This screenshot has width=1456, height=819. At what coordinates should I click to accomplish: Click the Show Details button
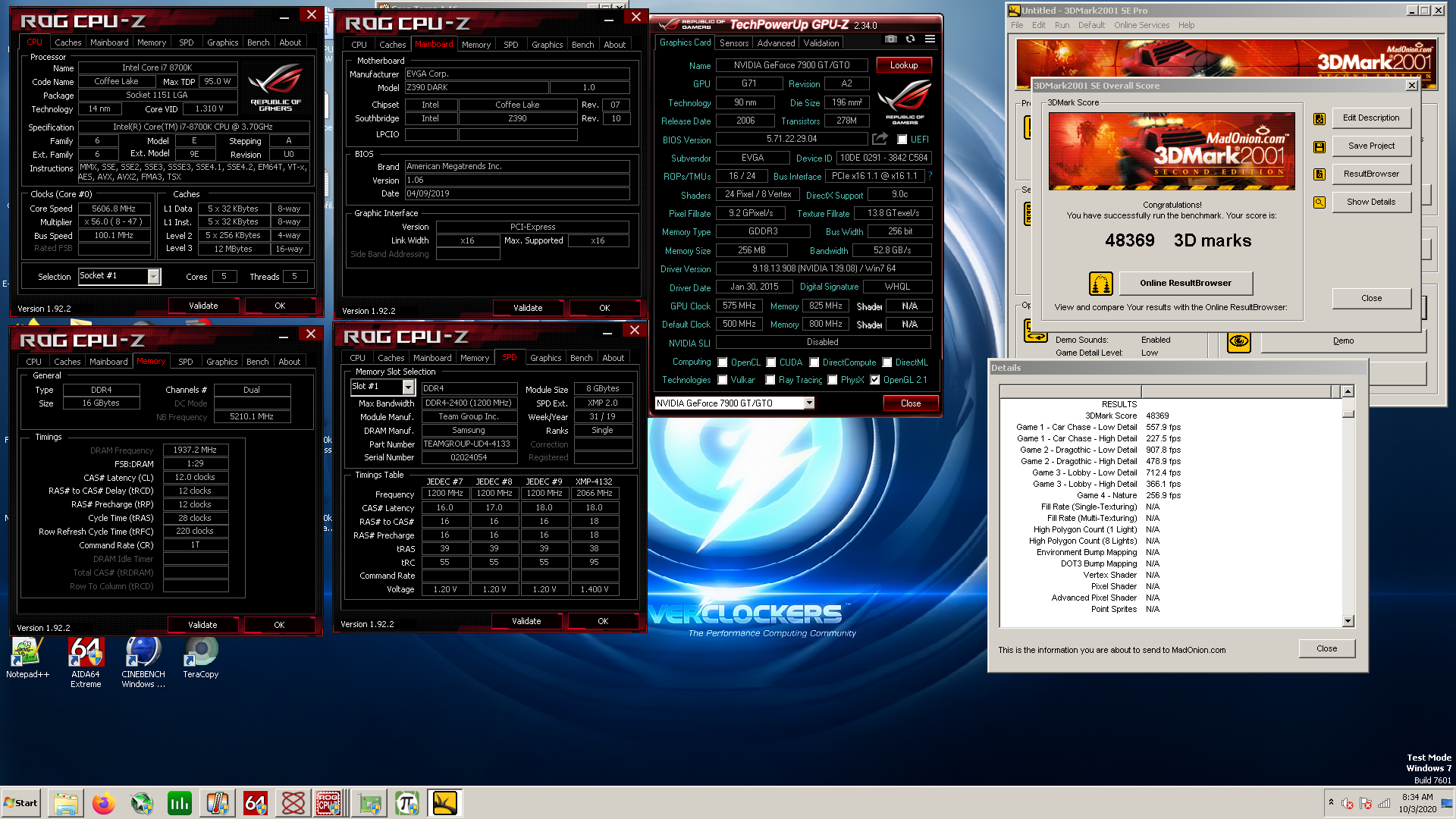pyautogui.click(x=1371, y=202)
